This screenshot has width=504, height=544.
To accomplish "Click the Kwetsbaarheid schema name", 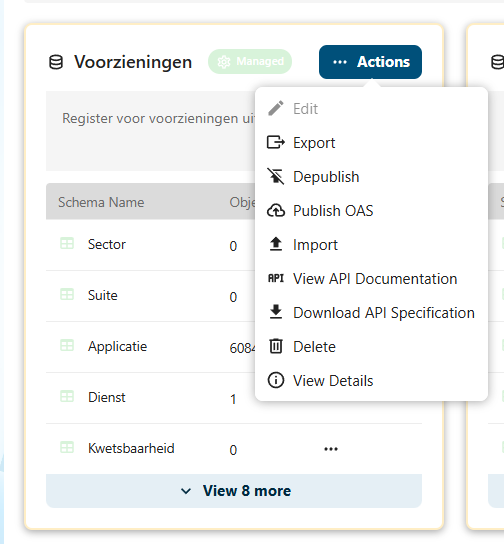I will click(131, 448).
